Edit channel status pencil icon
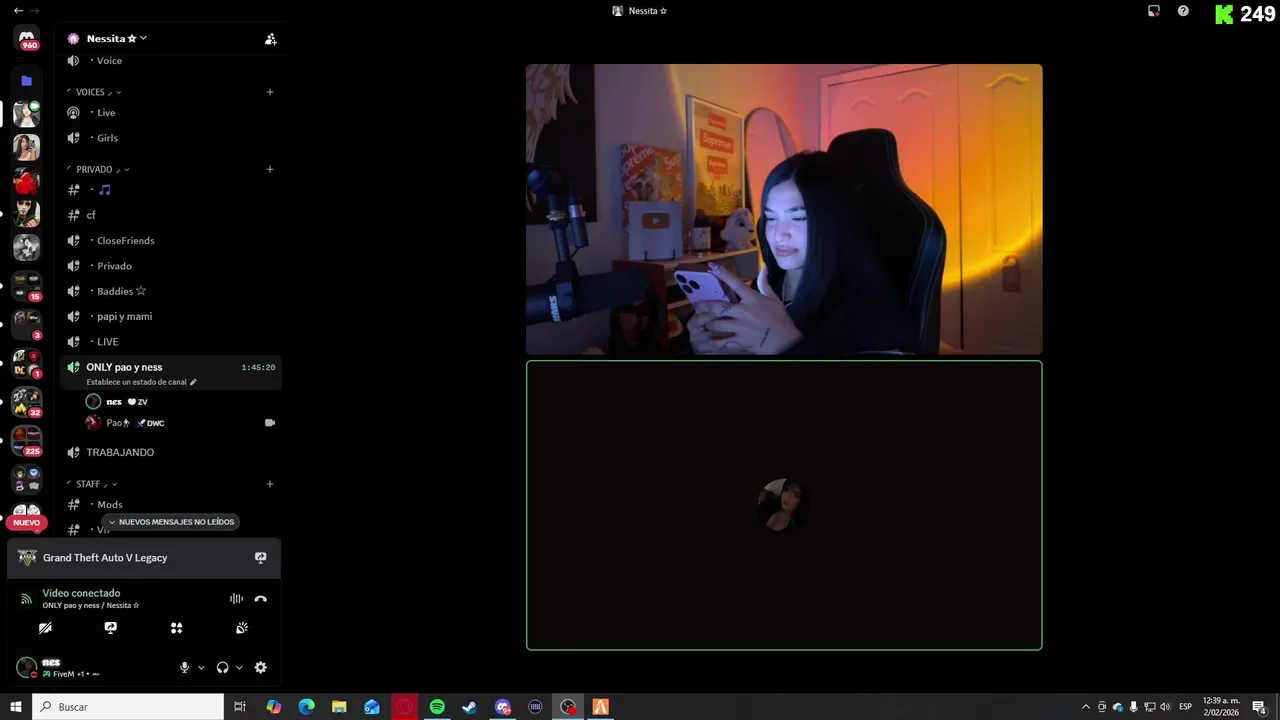This screenshot has height=720, width=1280. point(193,382)
